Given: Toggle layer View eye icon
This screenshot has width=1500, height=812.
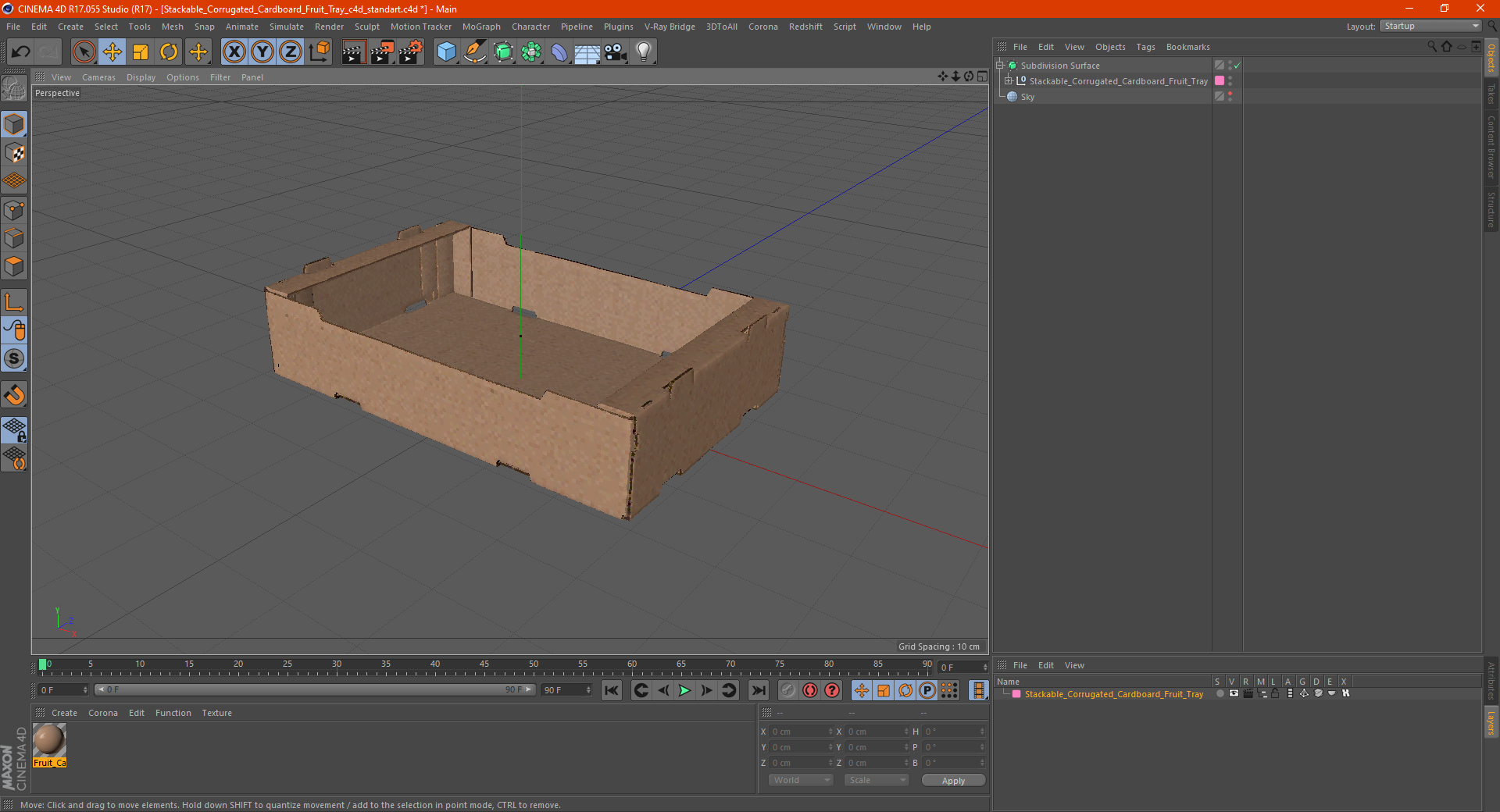Looking at the screenshot, I should 1234,693.
